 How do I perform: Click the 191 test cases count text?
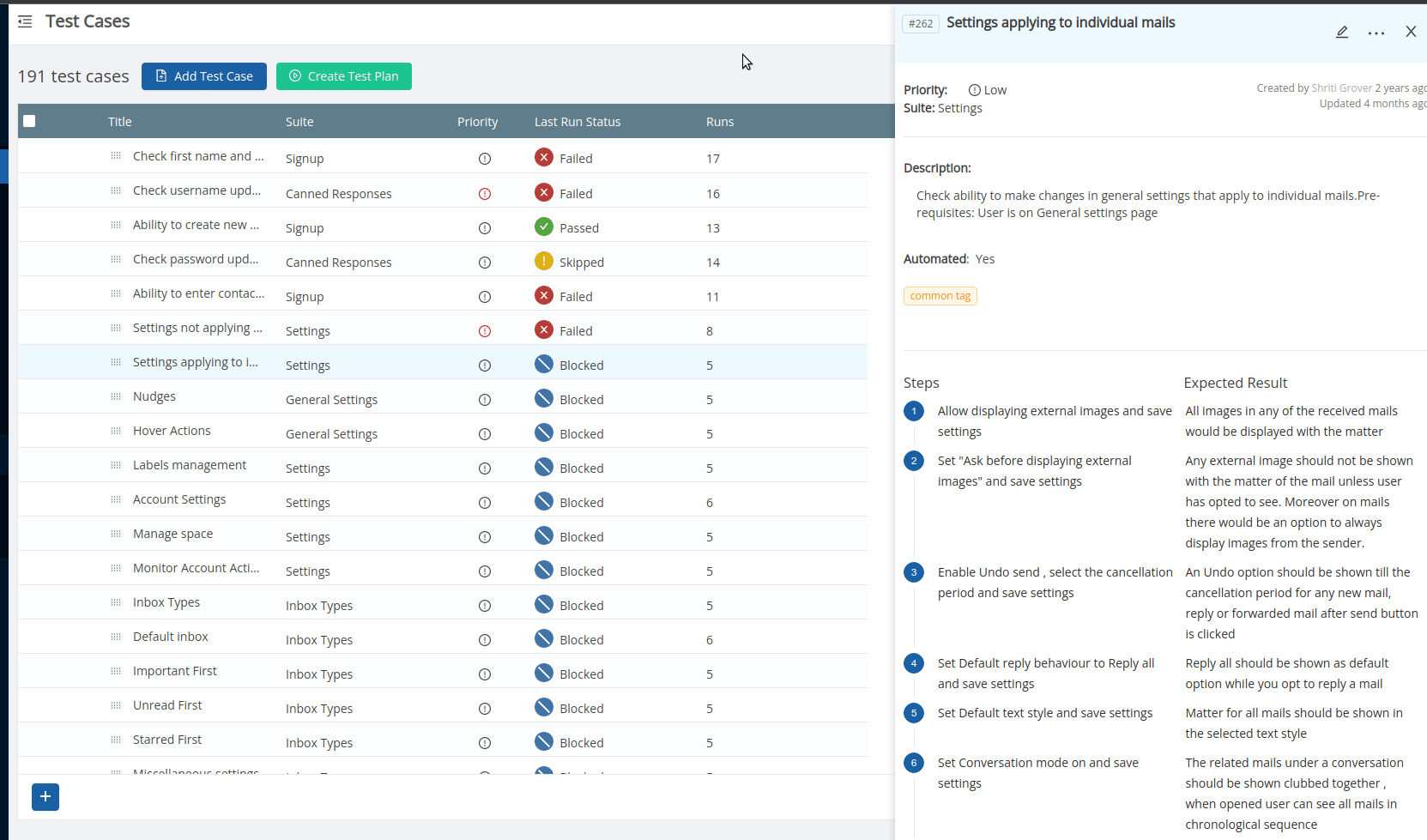(73, 76)
